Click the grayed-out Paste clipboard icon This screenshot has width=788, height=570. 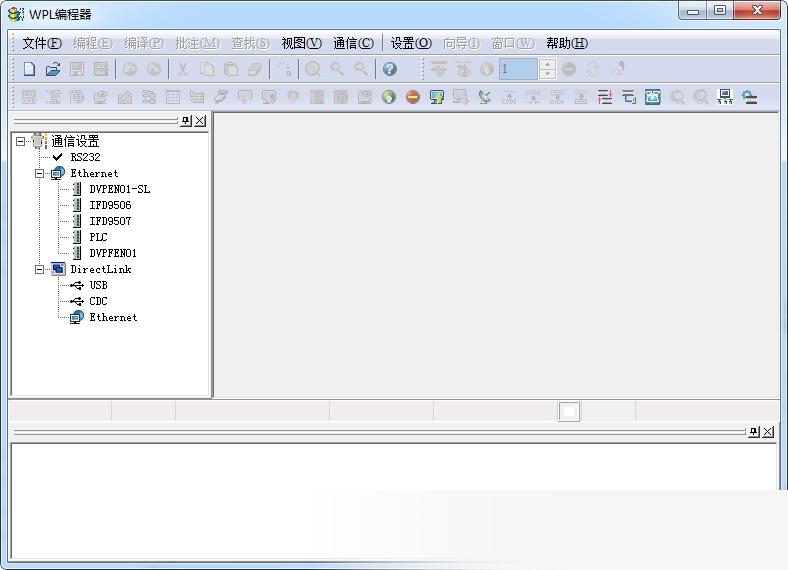[x=231, y=69]
